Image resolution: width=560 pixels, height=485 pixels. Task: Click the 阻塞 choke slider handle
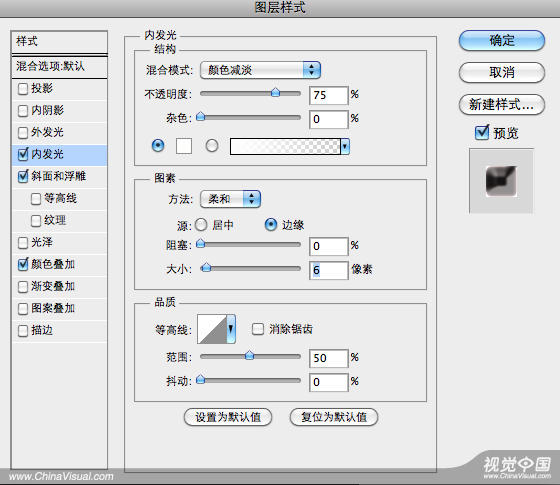click(201, 244)
